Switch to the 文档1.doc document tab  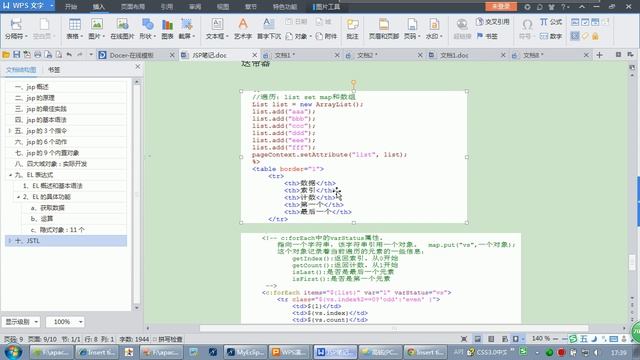[454, 55]
